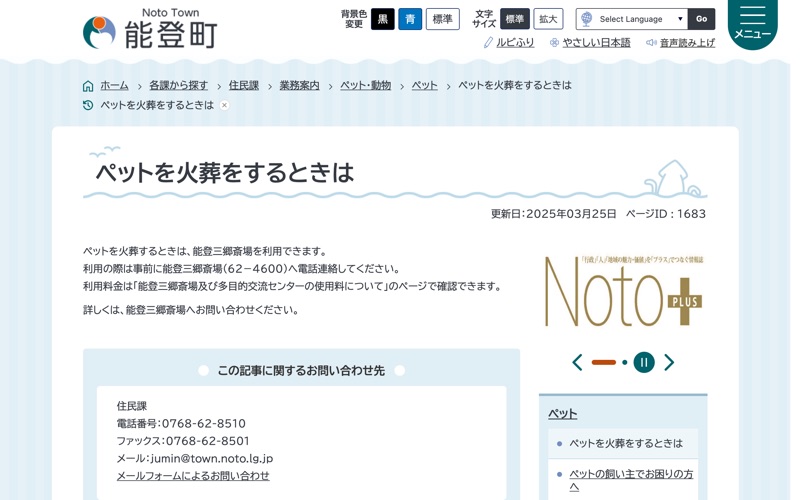Screen dimensions: 800x500
Task: Start 音声読み上げ voice reading
Action: [687, 43]
